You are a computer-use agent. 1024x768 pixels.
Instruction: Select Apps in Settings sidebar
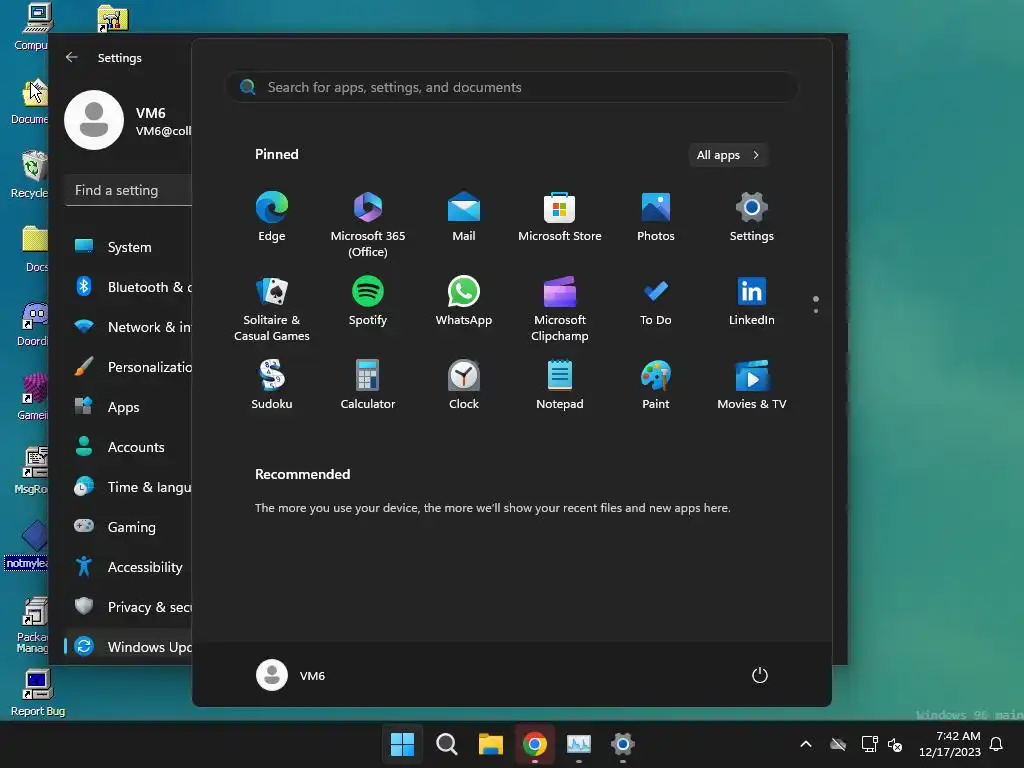129,407
